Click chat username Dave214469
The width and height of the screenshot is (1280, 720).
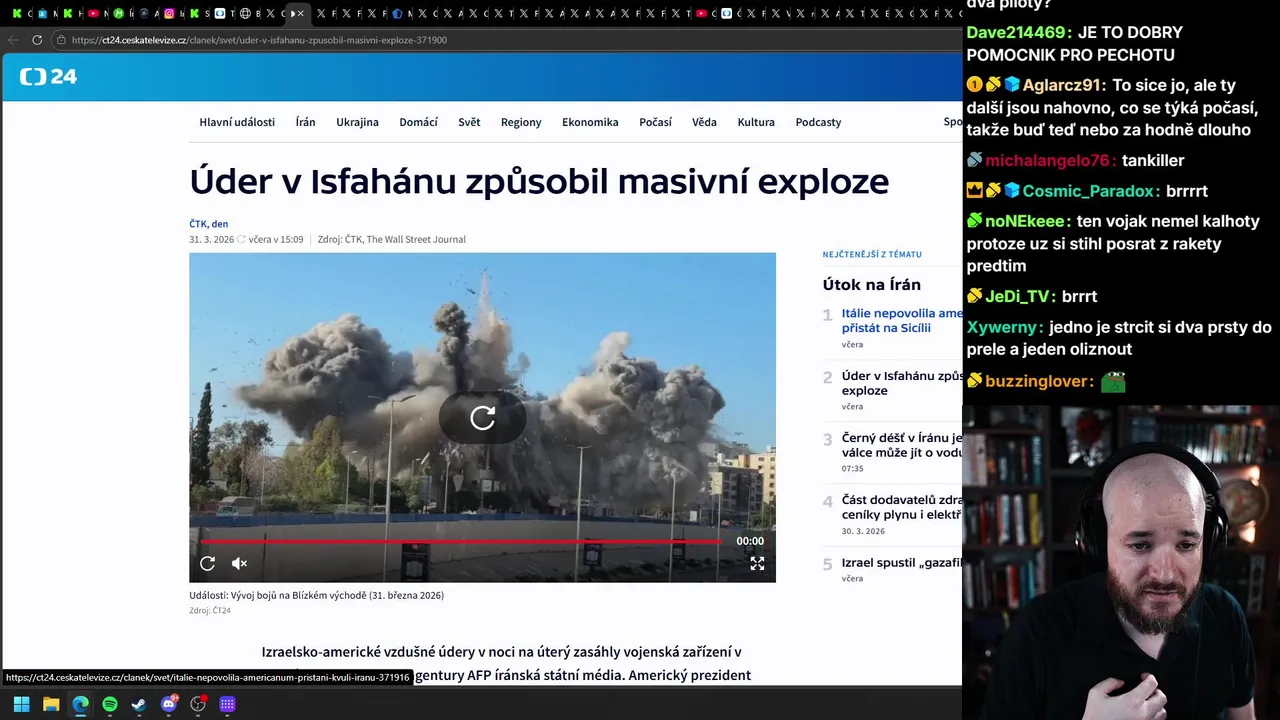1018,32
